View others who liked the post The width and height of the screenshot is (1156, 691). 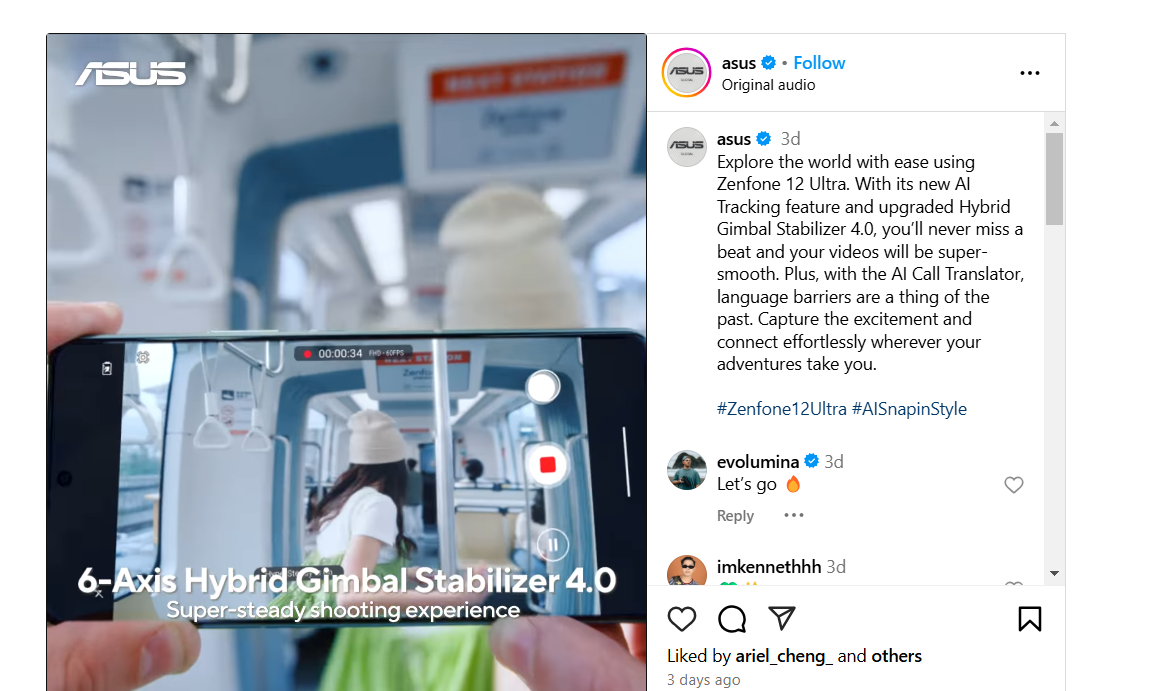[896, 656]
